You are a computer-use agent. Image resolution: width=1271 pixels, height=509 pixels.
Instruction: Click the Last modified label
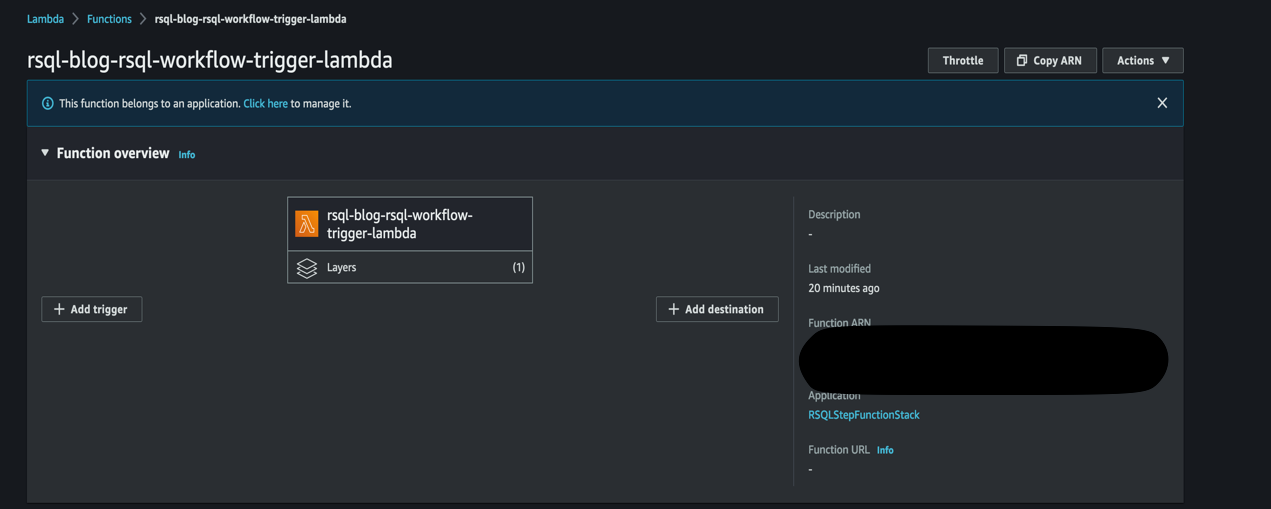(839, 269)
